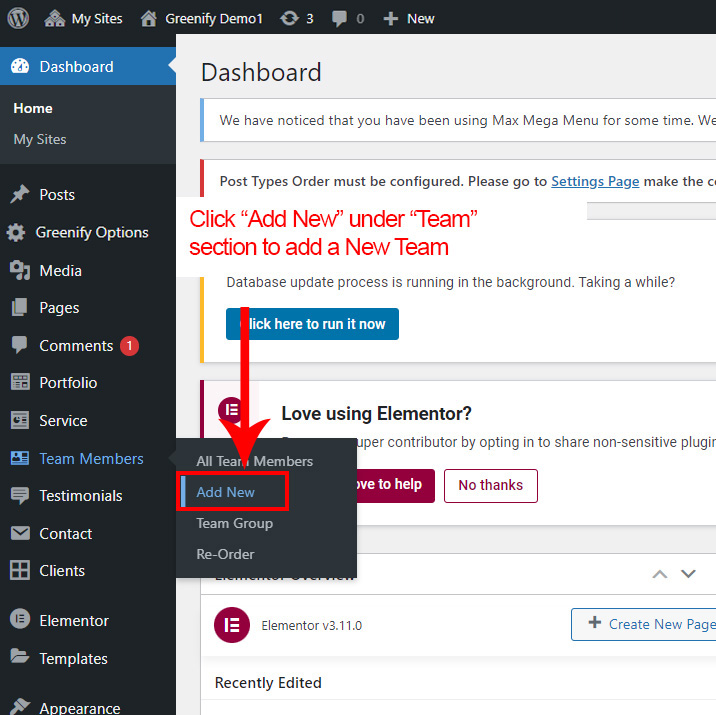This screenshot has width=716, height=715.
Task: Click the WordPress logo icon
Action: point(19,18)
